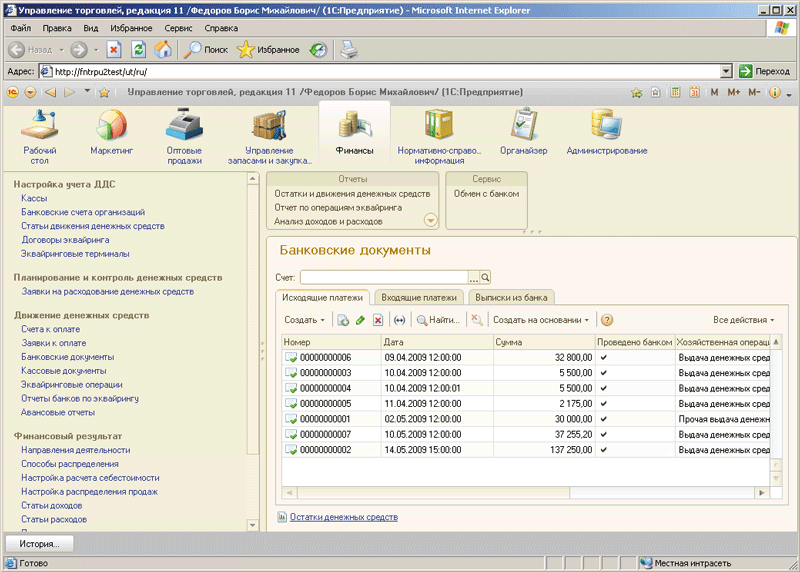Click navigation panel scroll down arrow
The height and width of the screenshot is (572, 800).
(x=253, y=525)
